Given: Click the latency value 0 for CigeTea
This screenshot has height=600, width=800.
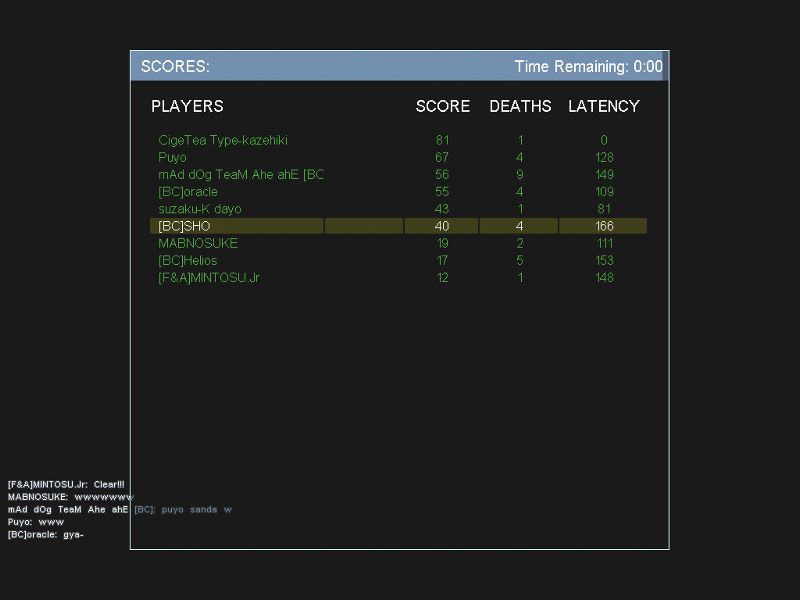Looking at the screenshot, I should click(x=604, y=140).
